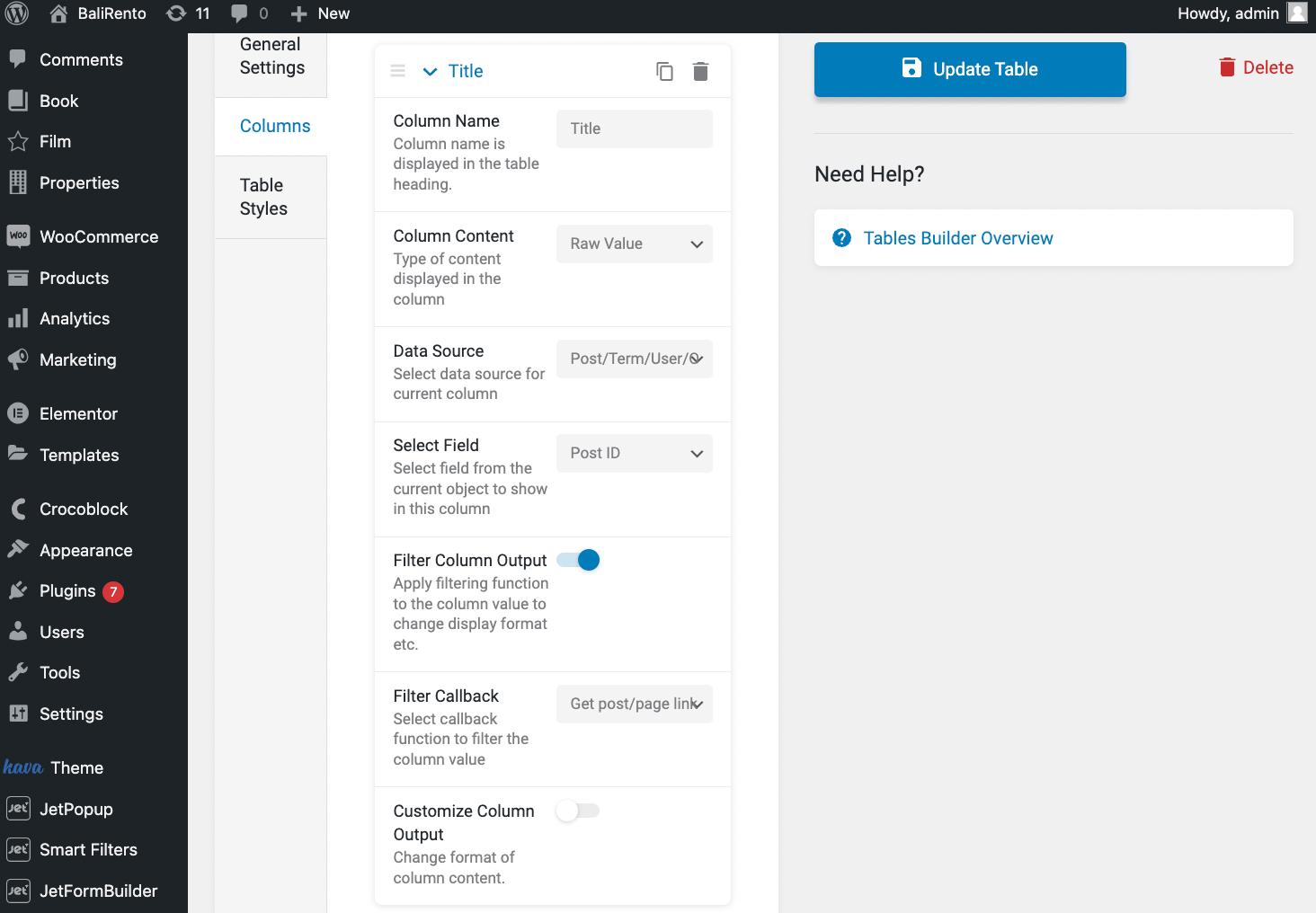
Task: Open Column Content Raw Value dropdown
Action: coord(635,244)
